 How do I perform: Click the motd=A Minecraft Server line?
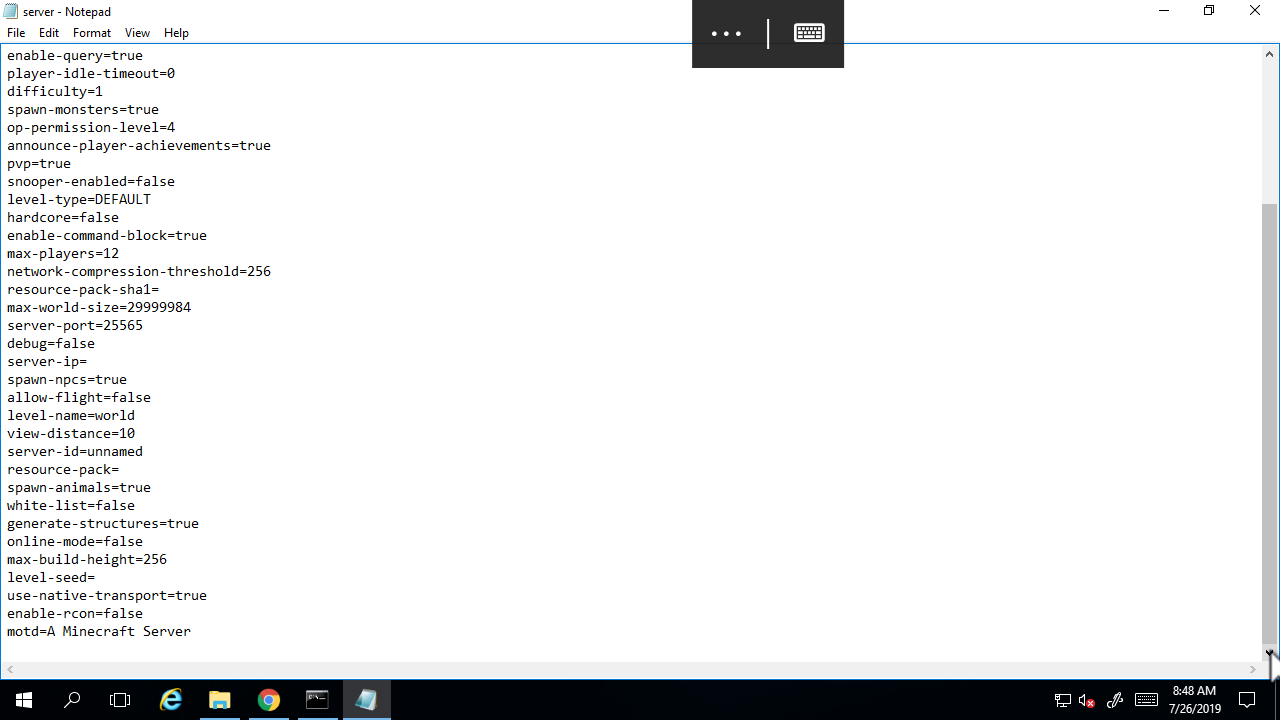[99, 632]
